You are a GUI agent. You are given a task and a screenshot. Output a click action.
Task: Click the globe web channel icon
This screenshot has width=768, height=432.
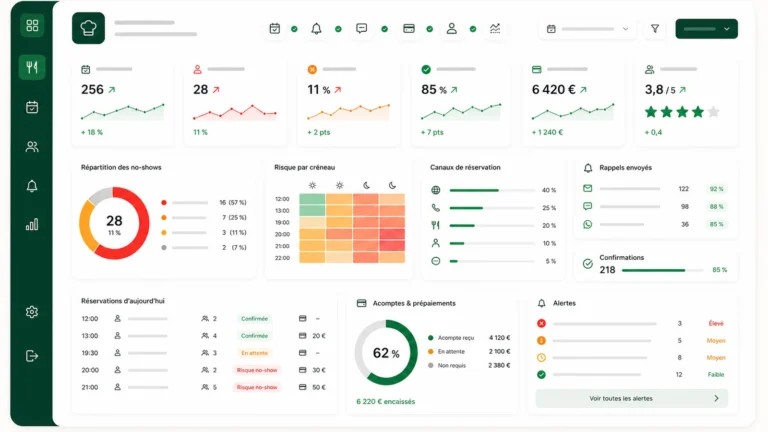pyautogui.click(x=435, y=190)
